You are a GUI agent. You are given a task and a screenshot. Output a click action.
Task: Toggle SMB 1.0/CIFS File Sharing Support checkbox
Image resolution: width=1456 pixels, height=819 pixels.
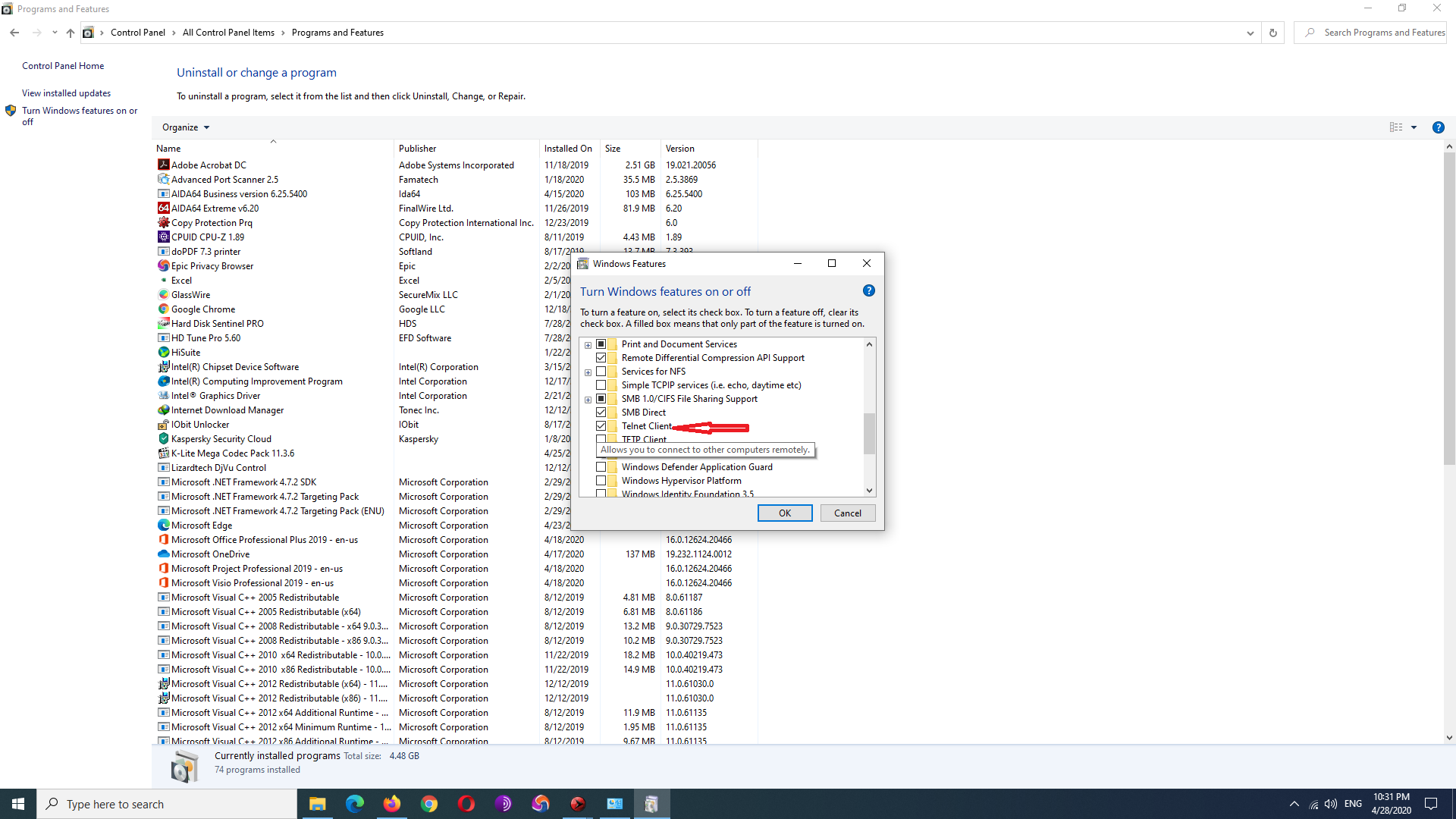click(x=601, y=399)
